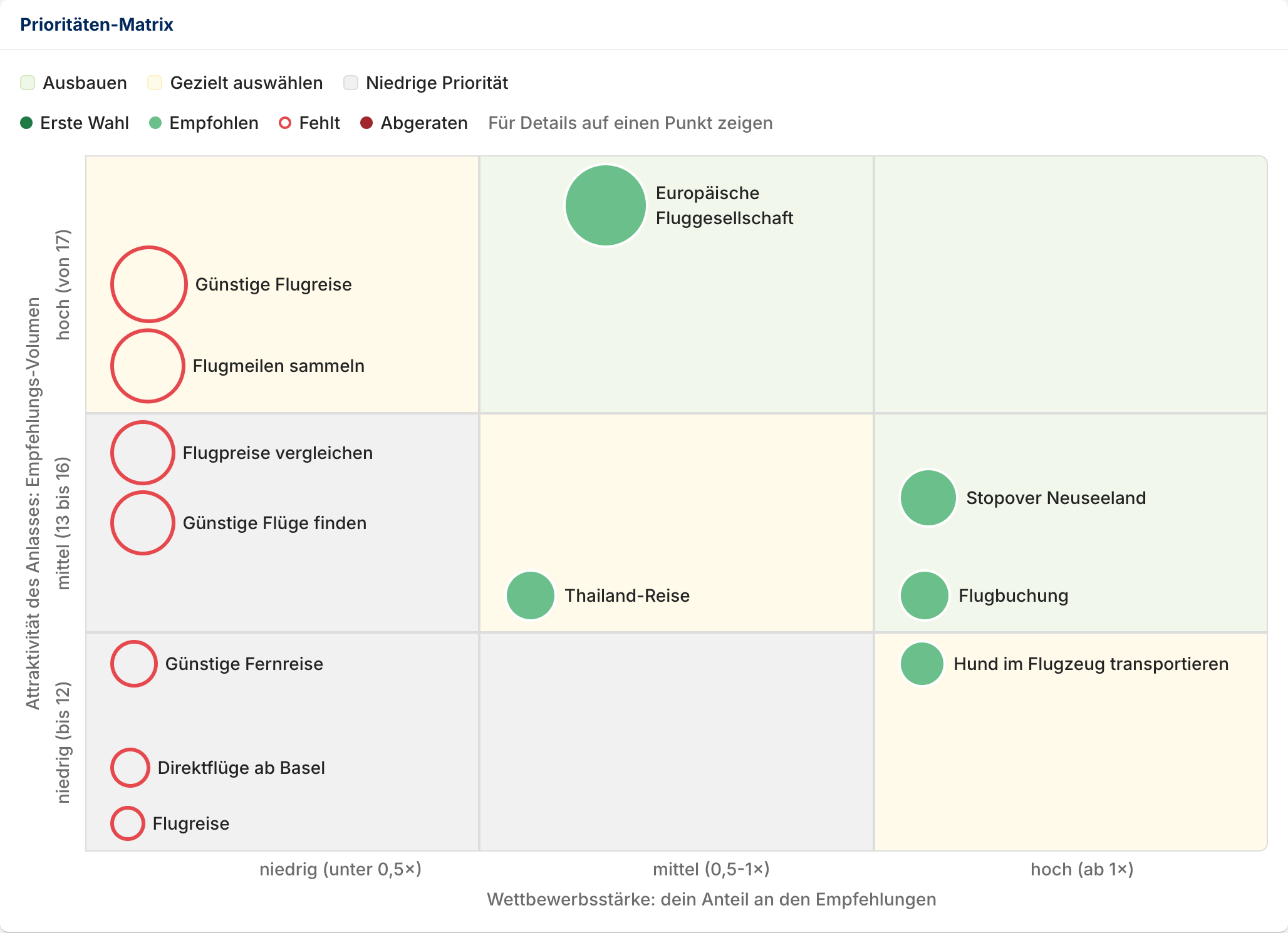This screenshot has width=1288, height=933.
Task: Select the Flugbuchung green bubble
Action: click(x=925, y=595)
